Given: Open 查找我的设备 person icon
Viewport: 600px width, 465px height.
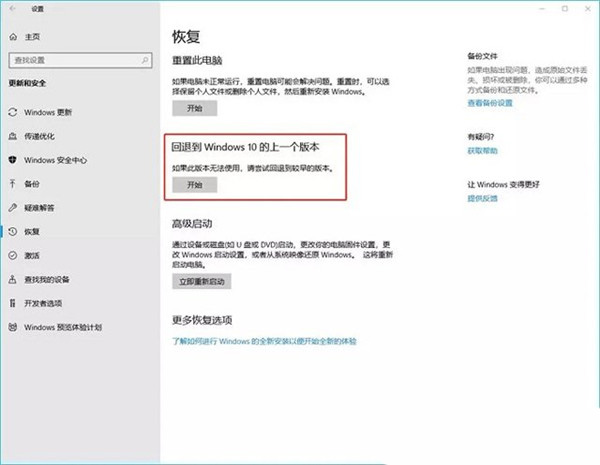Looking at the screenshot, I should [x=12, y=279].
